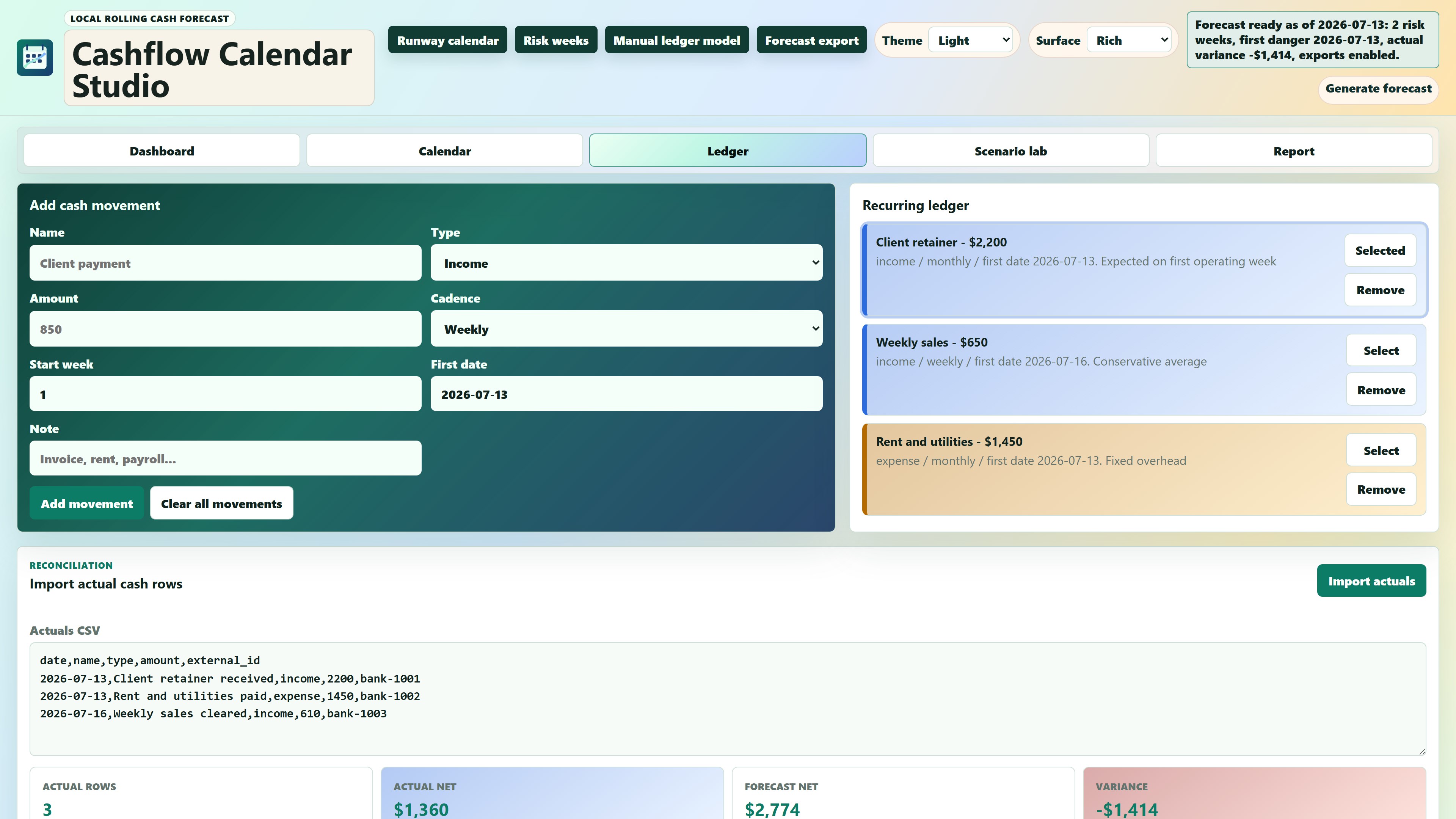Open the Ledger tab

(728, 151)
